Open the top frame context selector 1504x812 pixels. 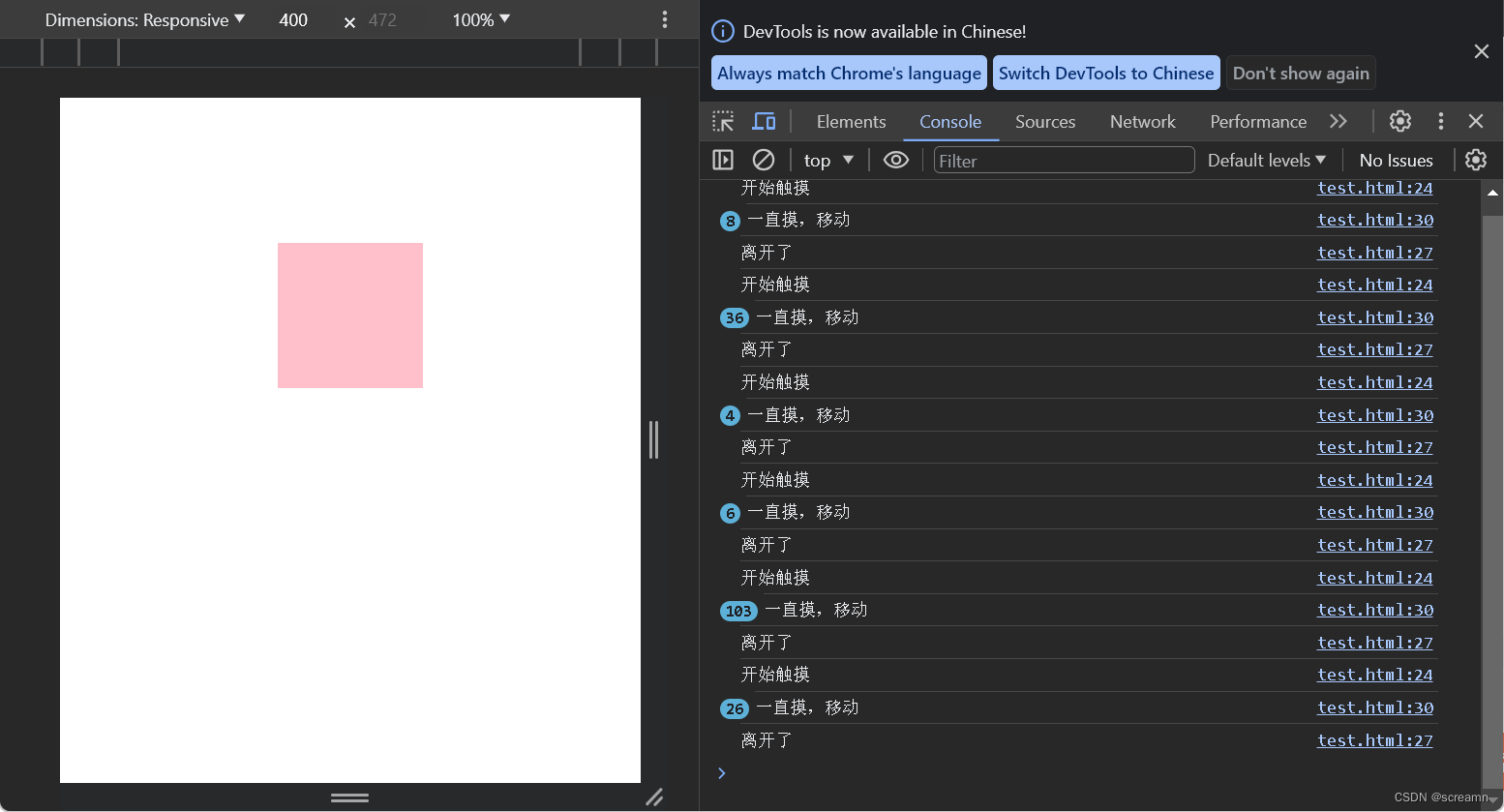(x=827, y=160)
